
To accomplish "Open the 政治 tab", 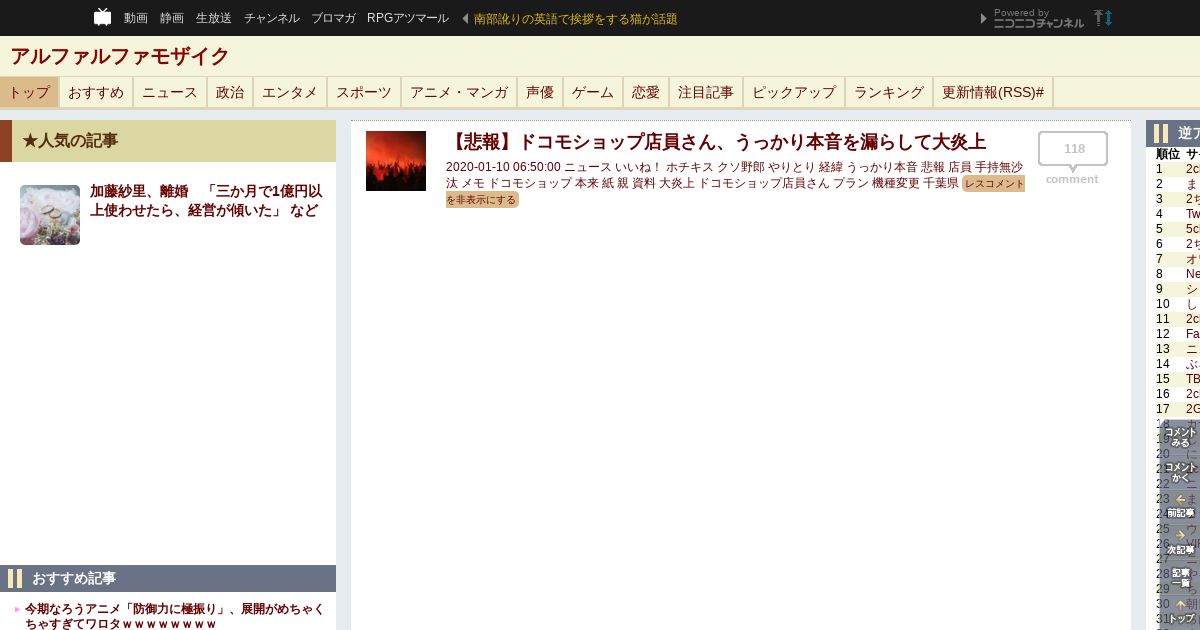I will point(230,92).
